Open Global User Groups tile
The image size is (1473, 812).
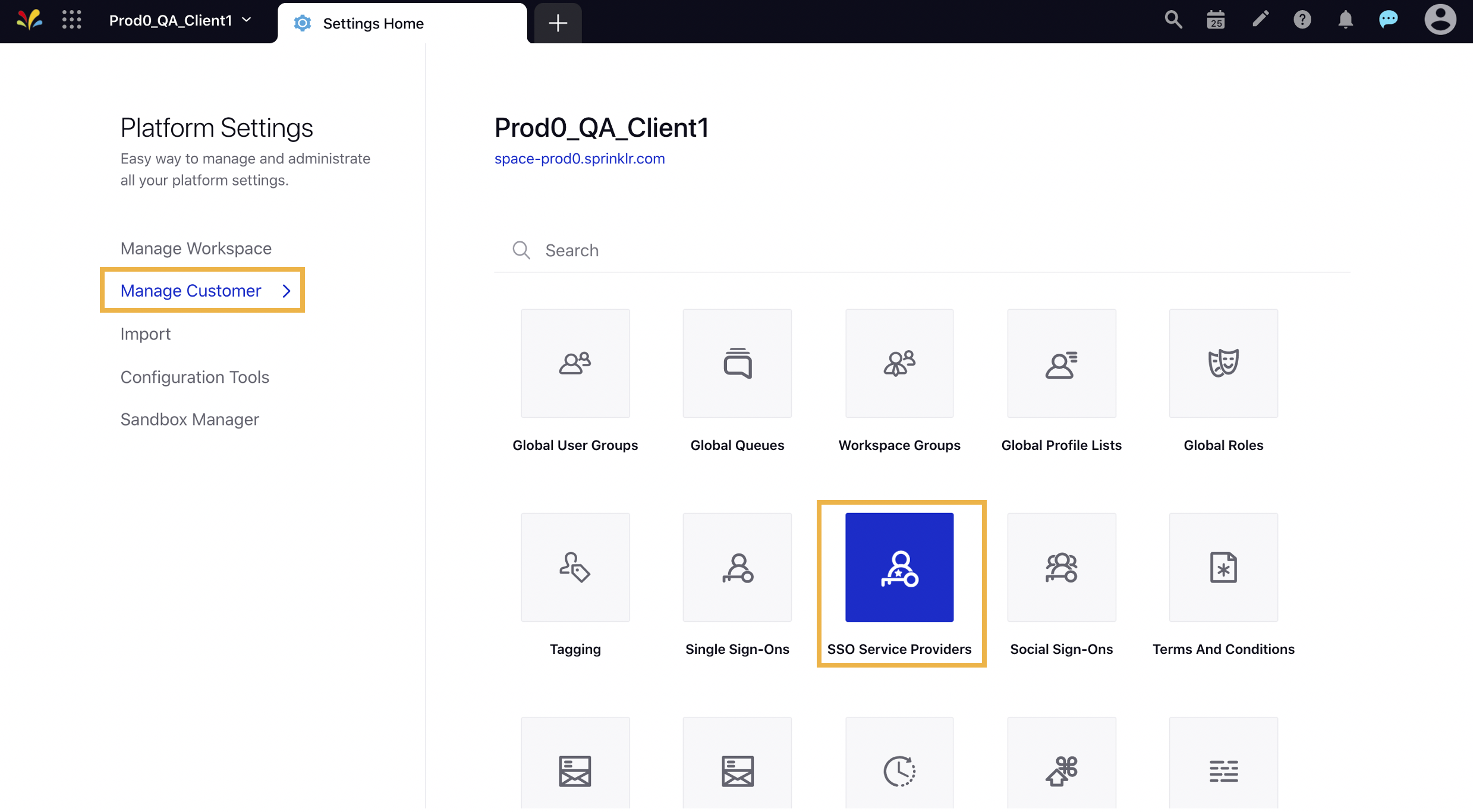click(x=575, y=363)
